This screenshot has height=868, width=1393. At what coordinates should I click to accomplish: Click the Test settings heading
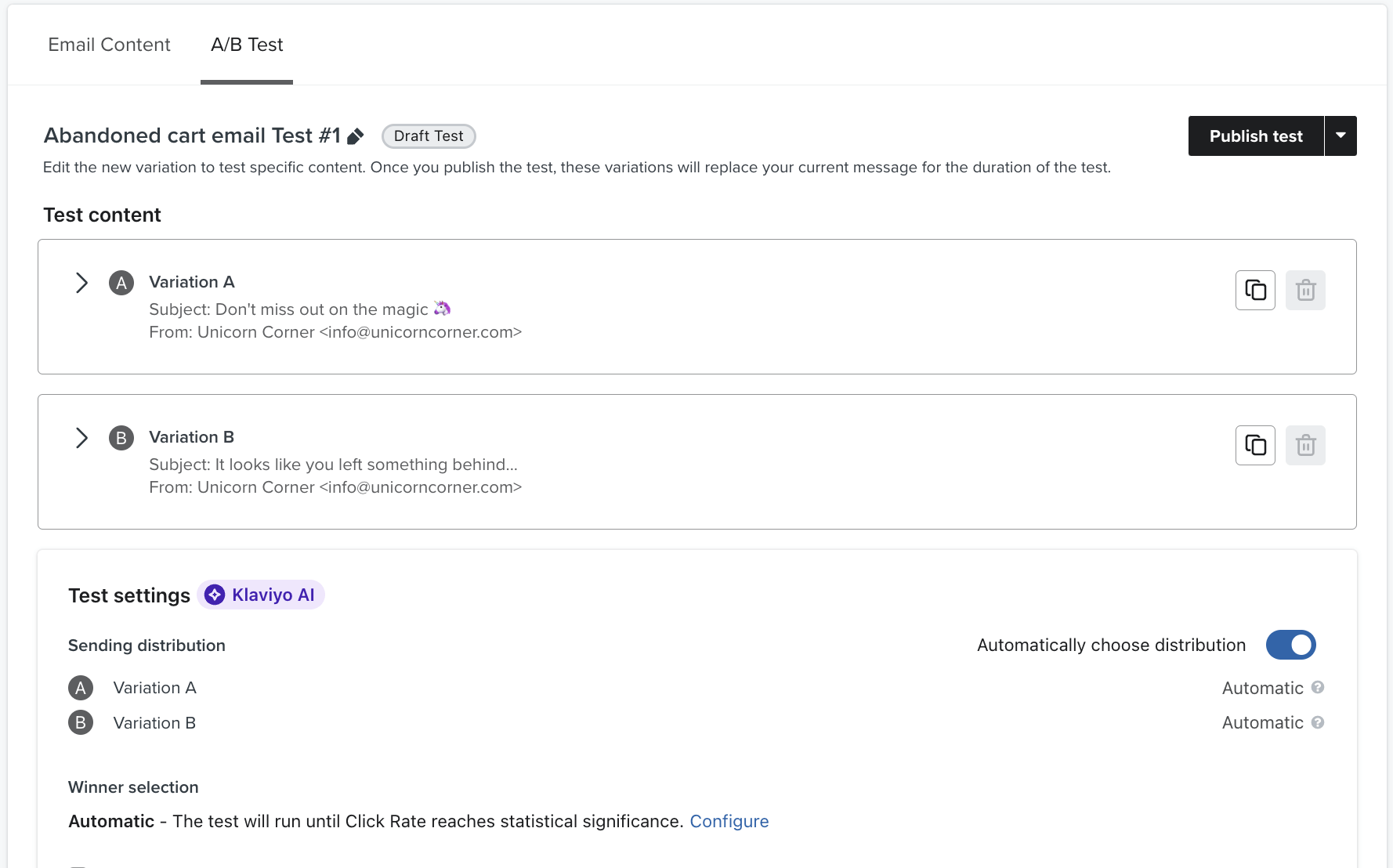pyautogui.click(x=129, y=595)
